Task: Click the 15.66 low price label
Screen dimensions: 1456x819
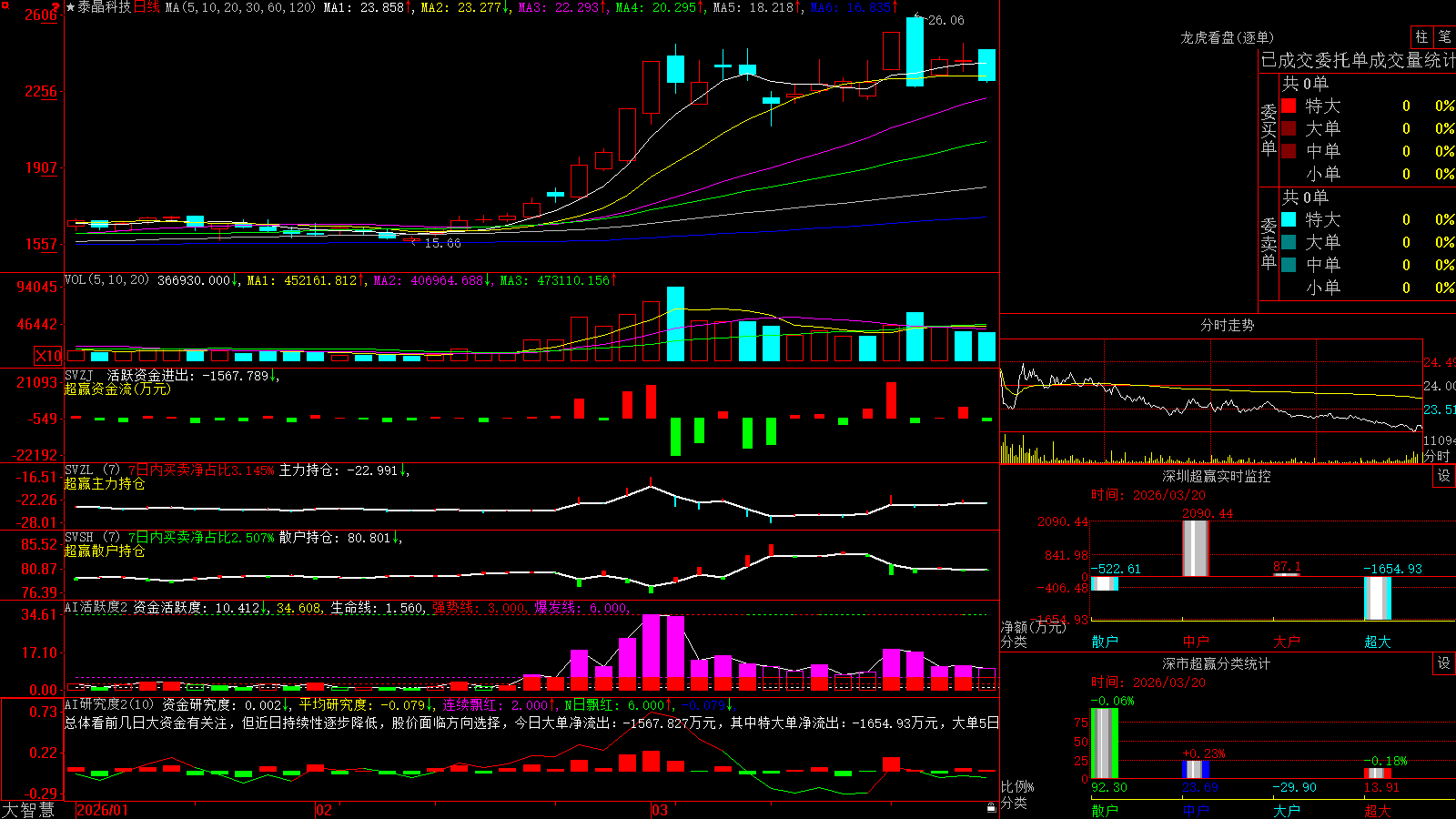Action: pyautogui.click(x=442, y=243)
